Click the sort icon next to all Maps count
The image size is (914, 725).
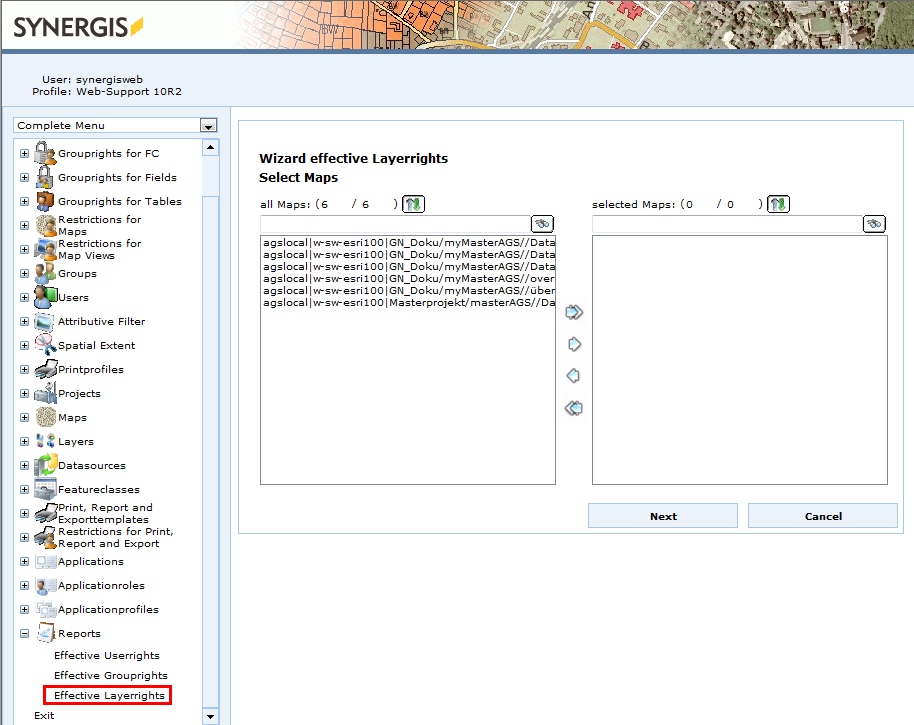pos(414,204)
